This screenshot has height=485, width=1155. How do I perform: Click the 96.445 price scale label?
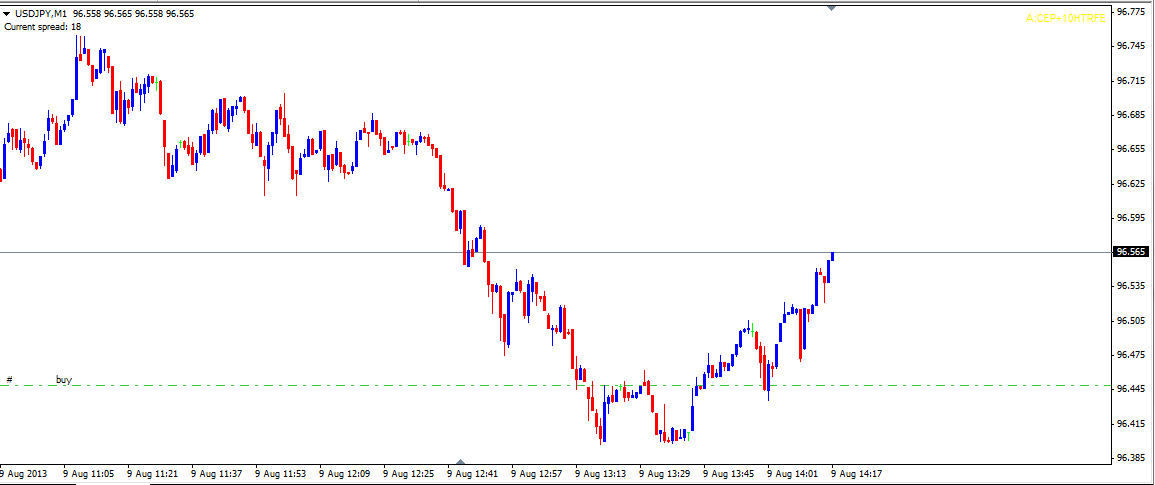(x=1131, y=389)
